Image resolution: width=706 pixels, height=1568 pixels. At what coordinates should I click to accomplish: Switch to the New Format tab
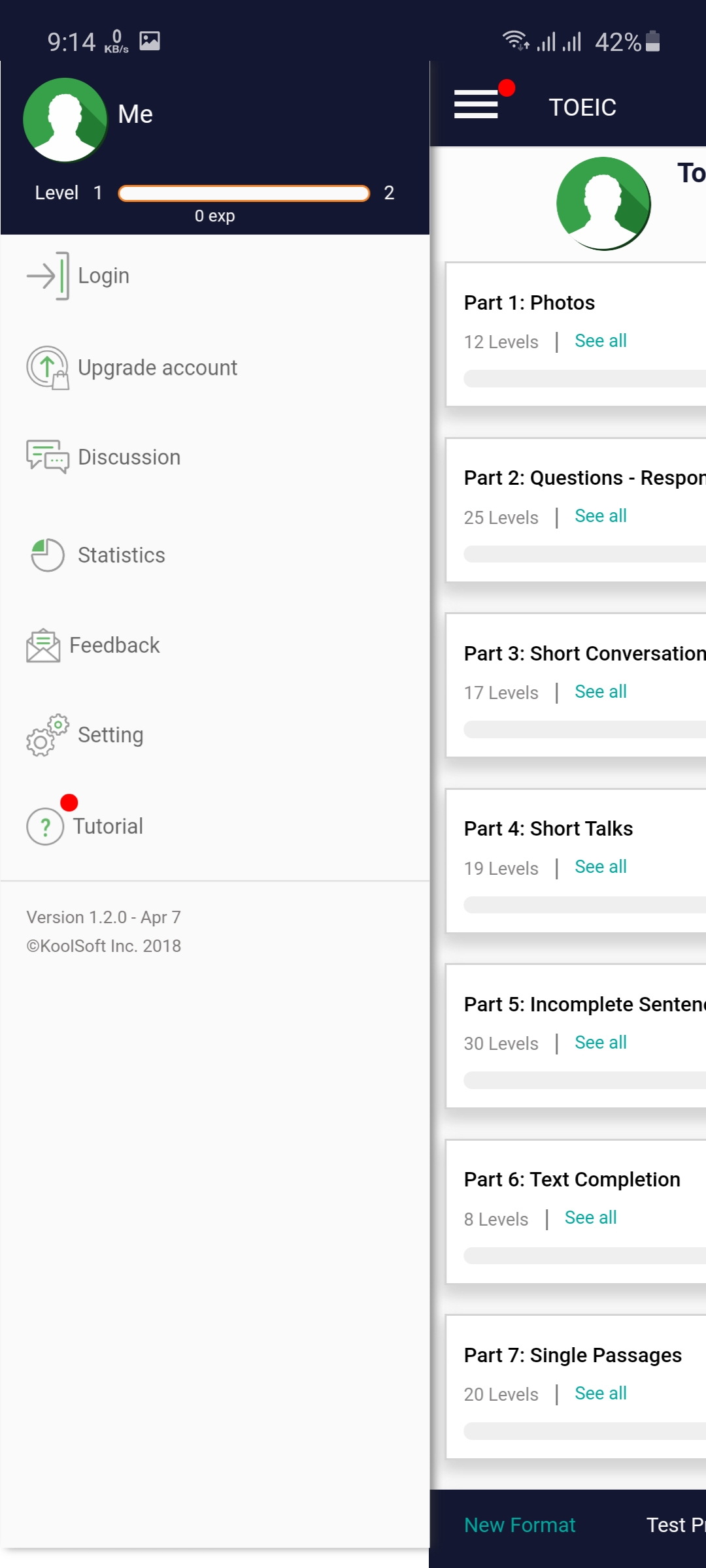click(520, 1525)
